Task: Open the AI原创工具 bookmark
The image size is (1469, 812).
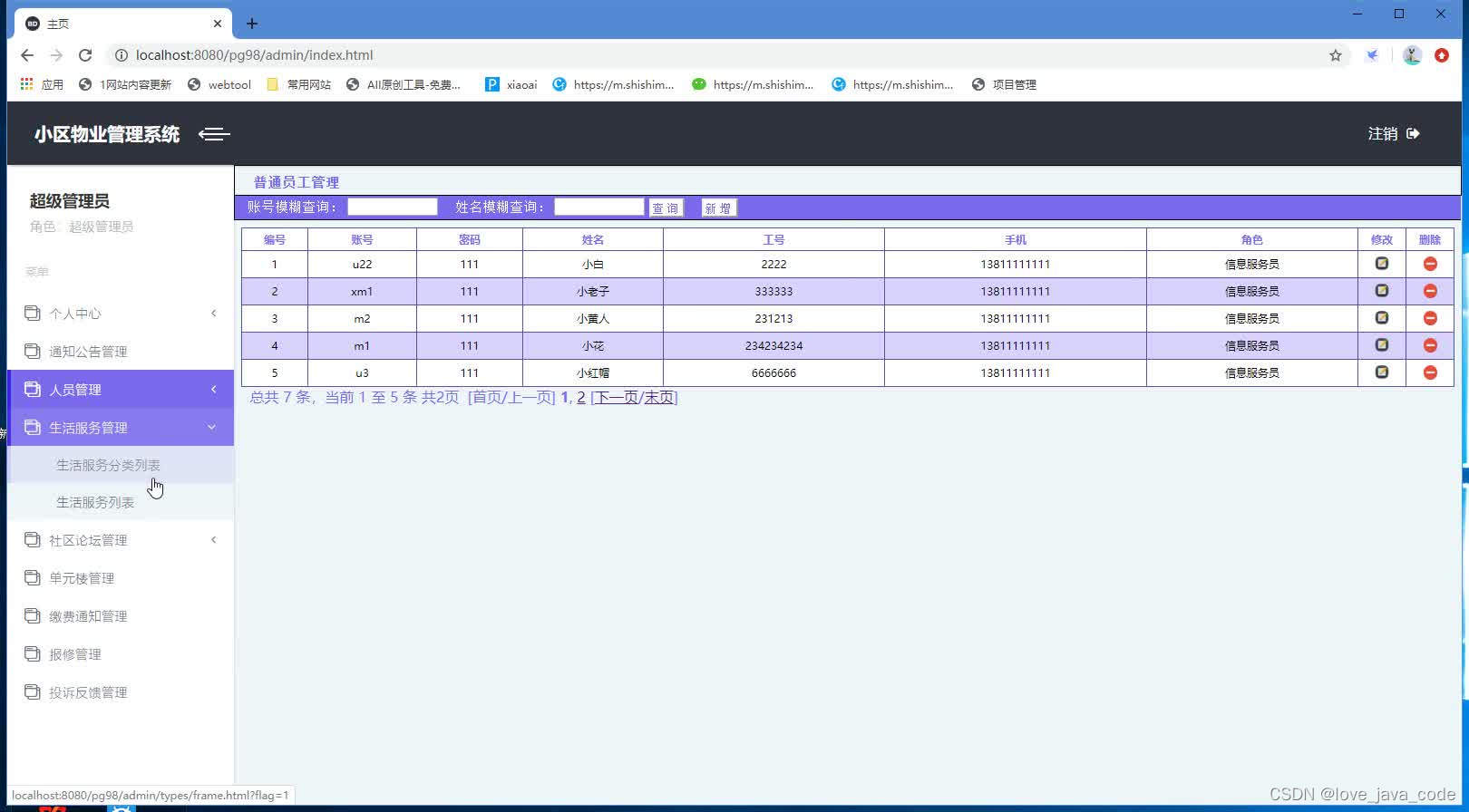Action: click(404, 84)
